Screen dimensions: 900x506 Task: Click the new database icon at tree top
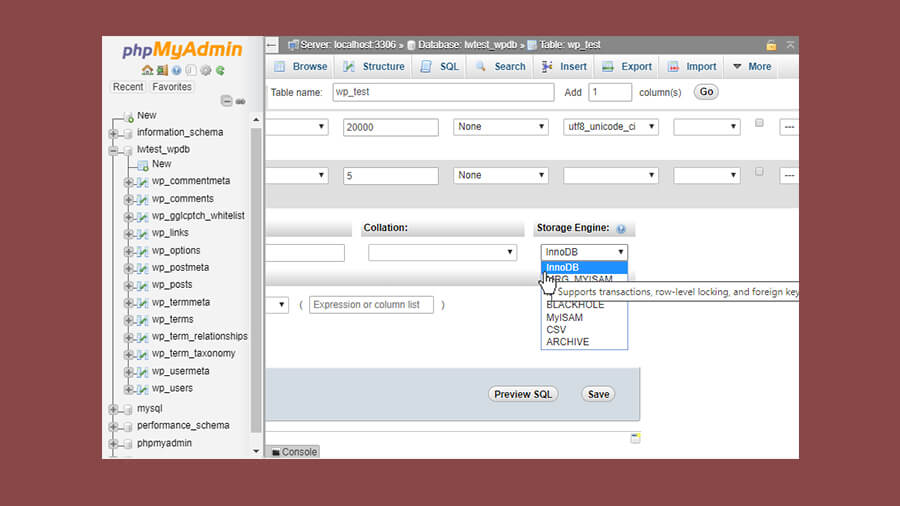click(129, 116)
